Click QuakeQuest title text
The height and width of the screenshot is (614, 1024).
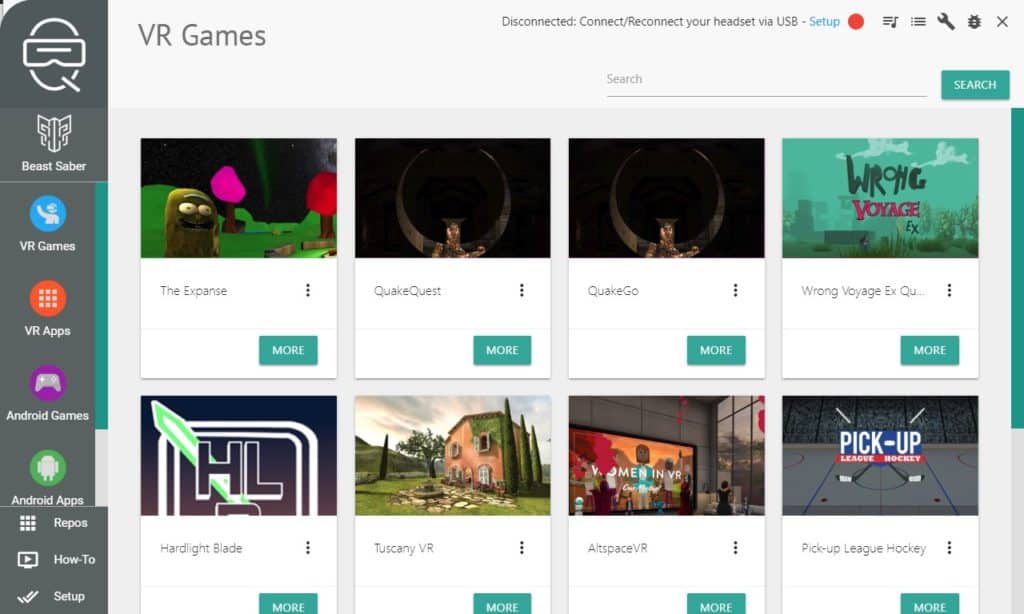tap(408, 291)
